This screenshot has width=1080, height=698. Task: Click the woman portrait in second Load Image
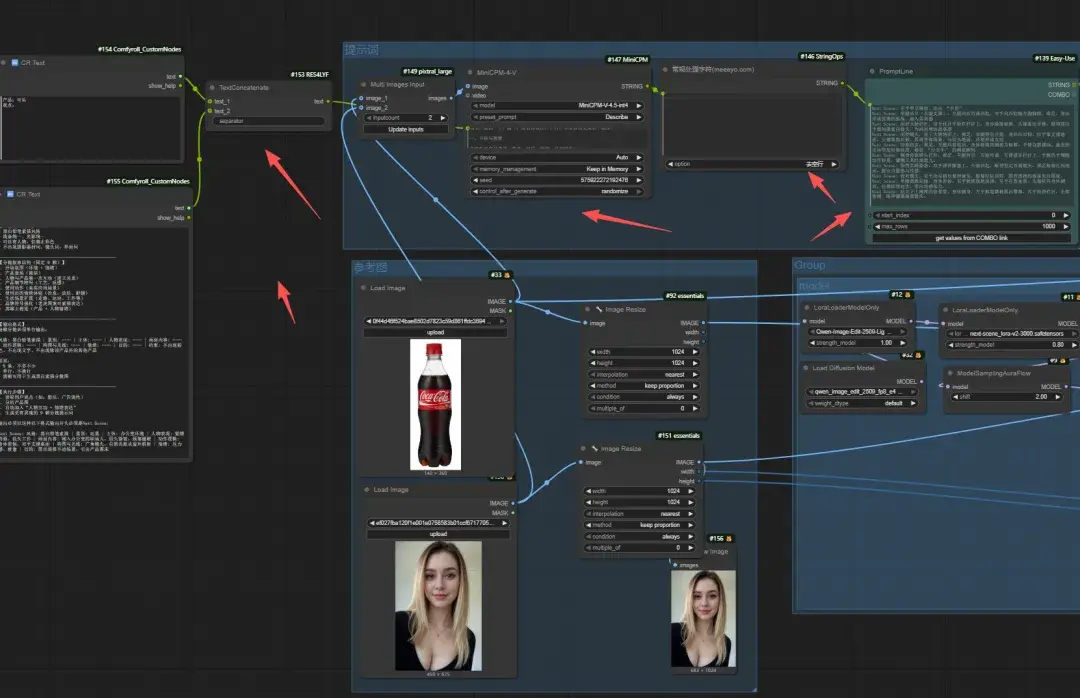tap(438, 606)
